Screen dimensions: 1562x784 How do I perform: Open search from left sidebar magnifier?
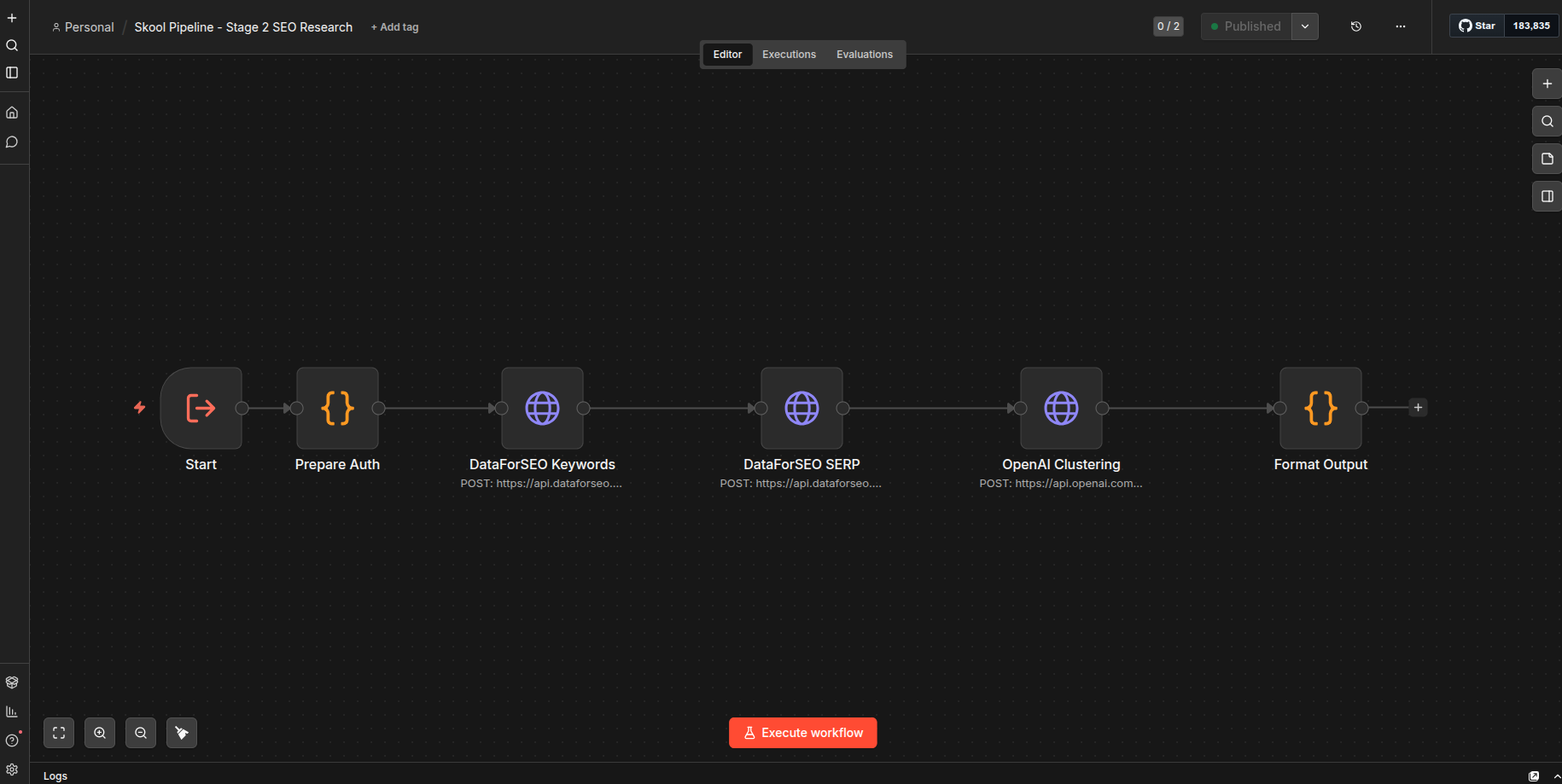point(12,45)
